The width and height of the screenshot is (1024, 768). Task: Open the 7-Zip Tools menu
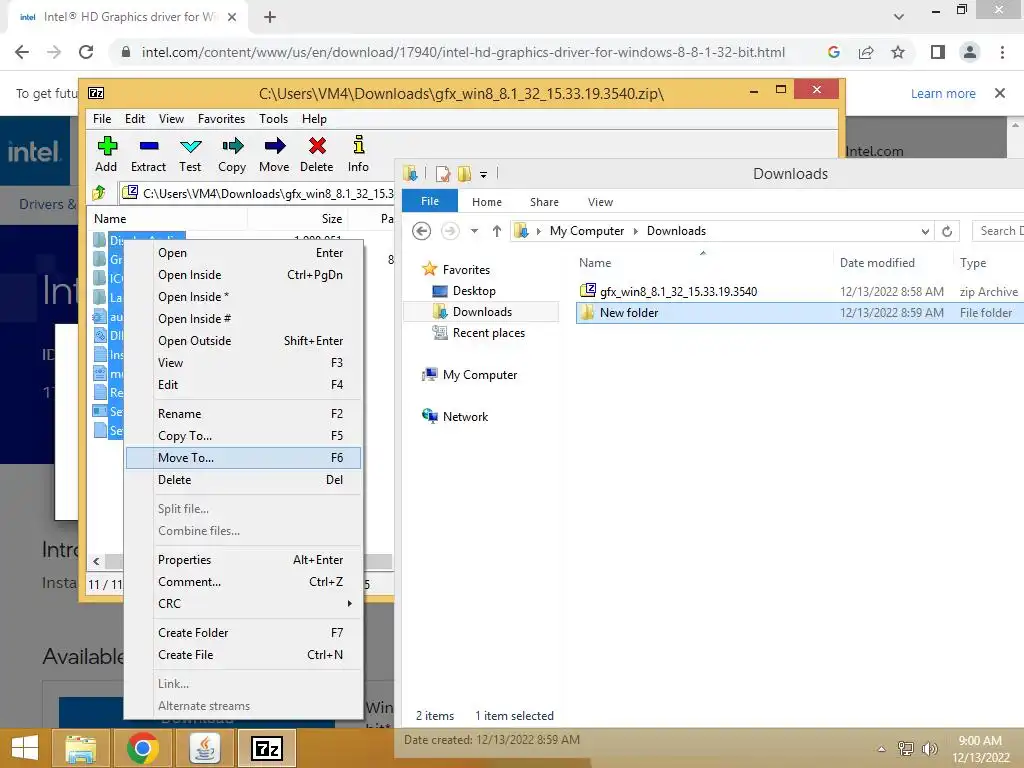[x=273, y=119]
